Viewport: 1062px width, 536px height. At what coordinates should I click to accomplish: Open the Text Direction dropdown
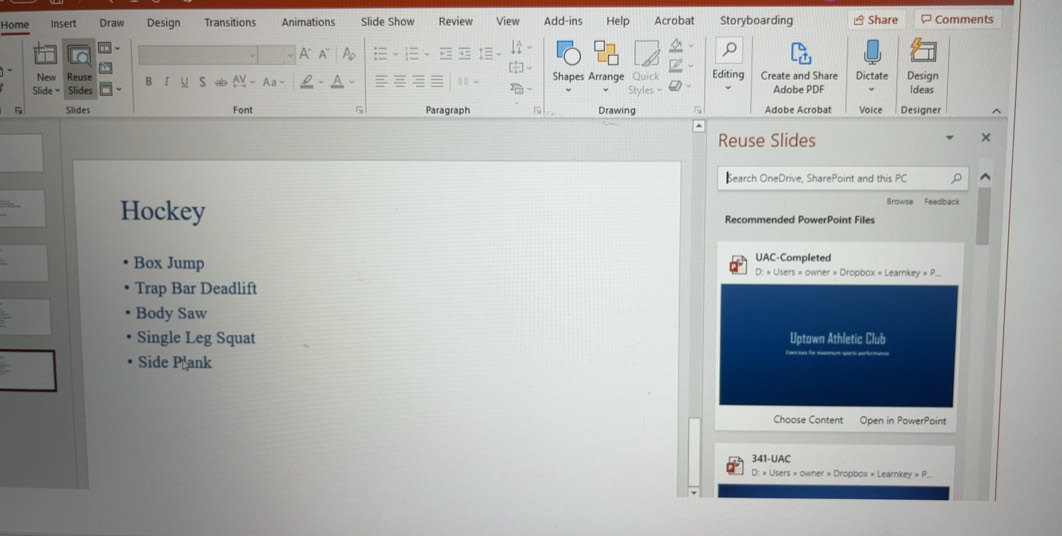(x=520, y=47)
